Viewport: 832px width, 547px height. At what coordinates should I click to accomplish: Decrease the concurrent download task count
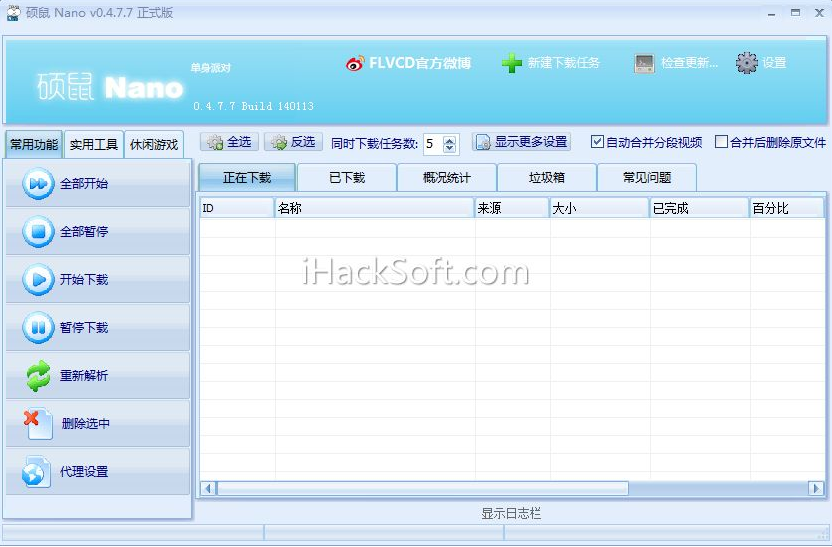click(449, 148)
